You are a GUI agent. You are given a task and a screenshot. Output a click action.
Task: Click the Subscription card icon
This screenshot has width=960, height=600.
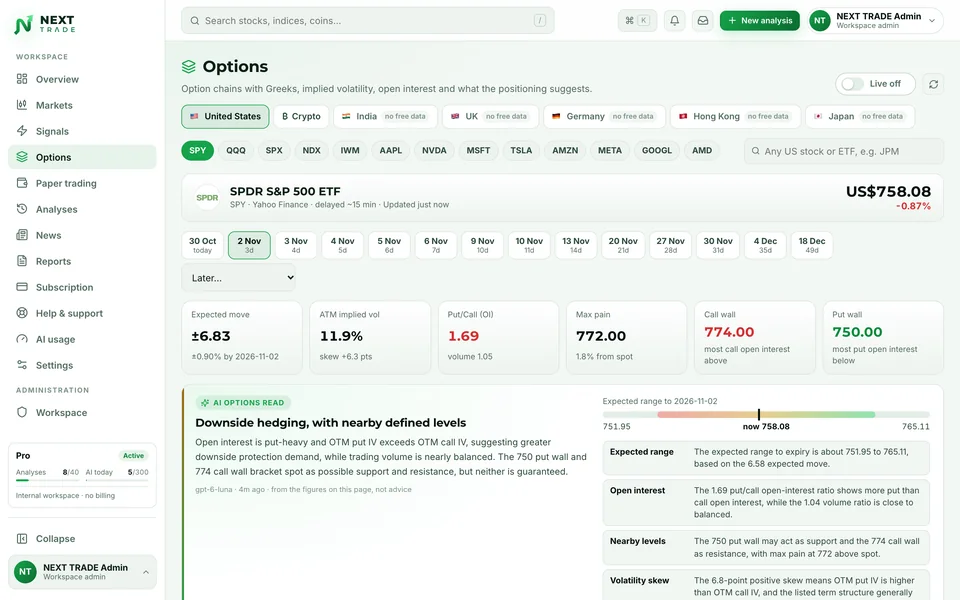22,287
